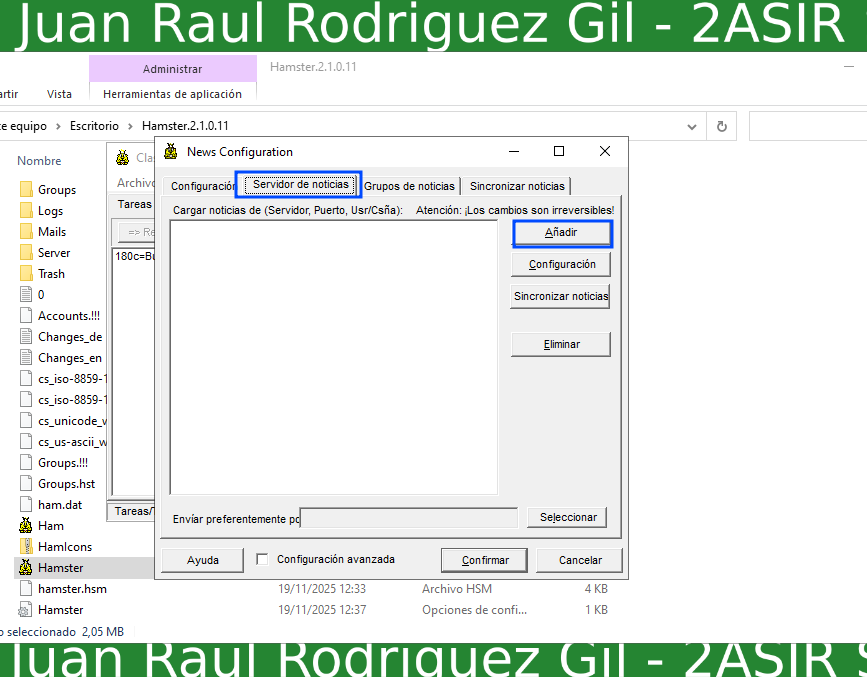The height and width of the screenshot is (677, 867).
Task: Open the first Configuración tab
Action: pyautogui.click(x=201, y=186)
